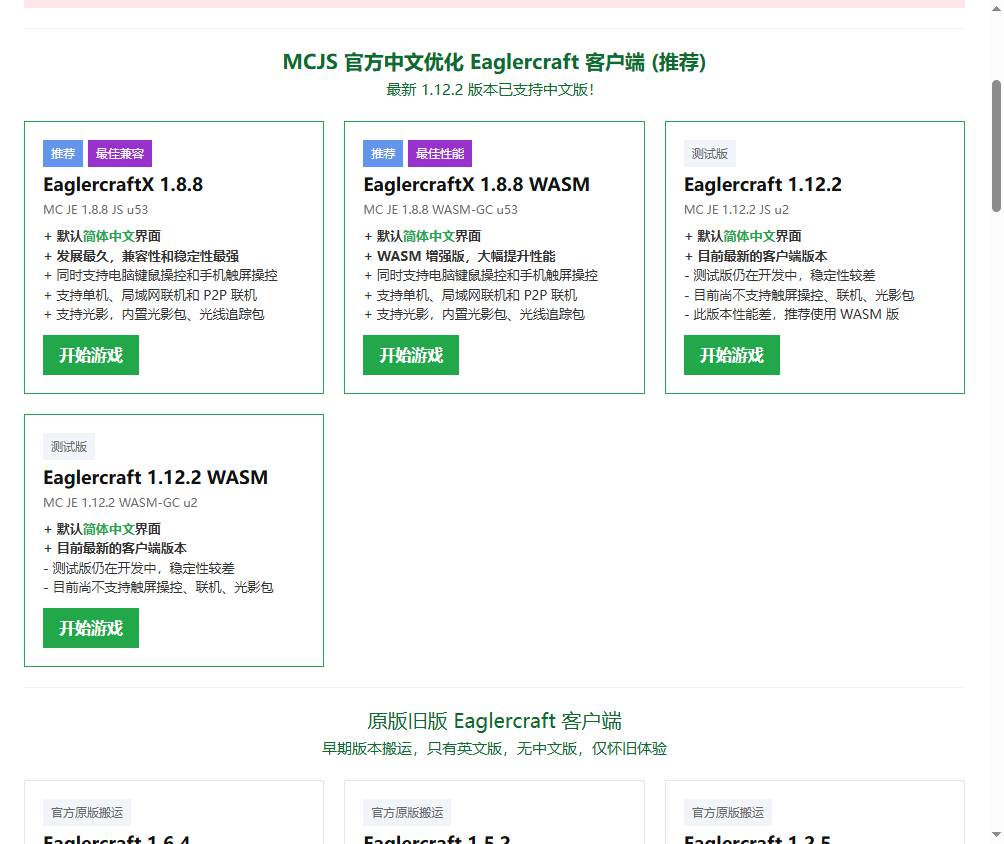Click 开始游戏 under Eaglercraft 1.12.2 JS
1004x844 pixels.
(x=732, y=355)
